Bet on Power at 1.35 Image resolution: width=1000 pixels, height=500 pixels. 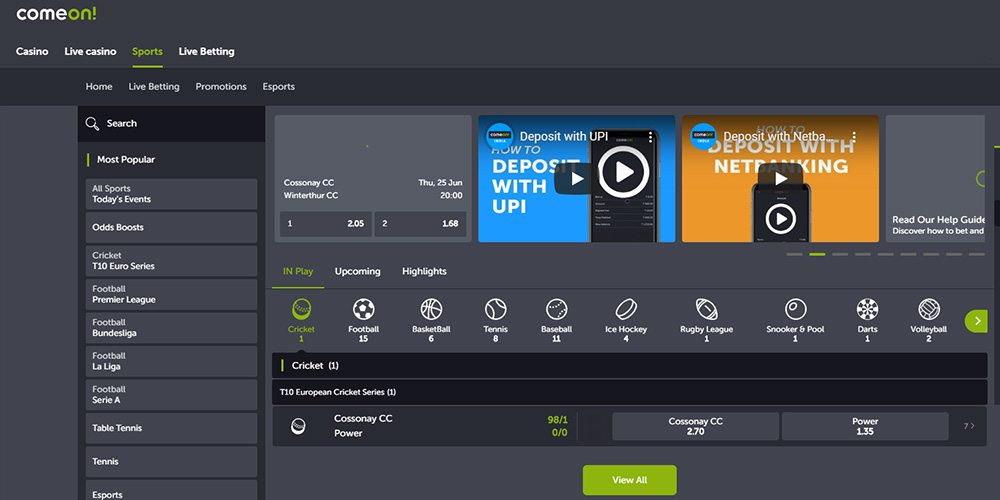tap(865, 426)
